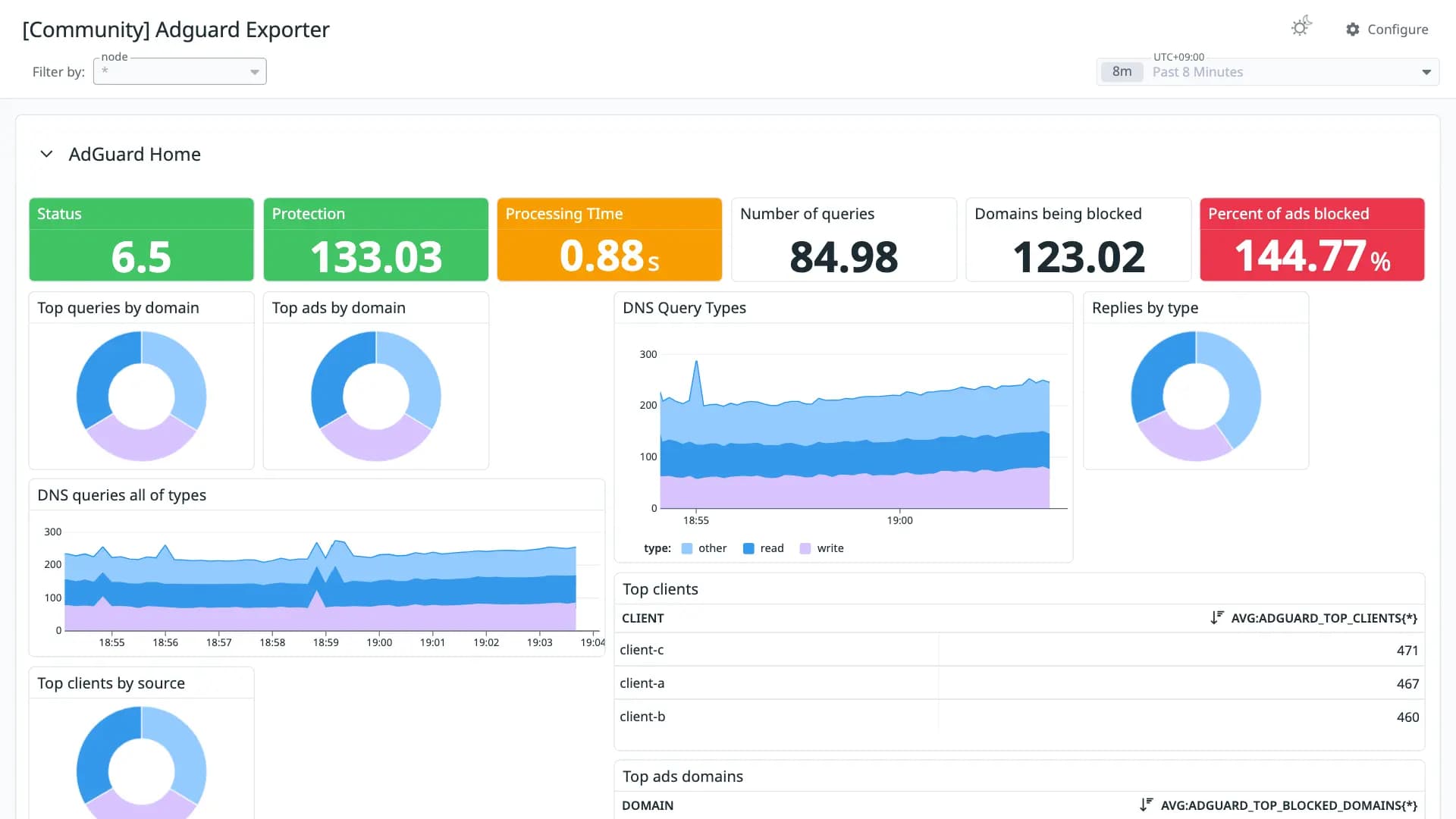Click the Percent of ads blocked widget
The image size is (1456, 819).
click(1312, 240)
